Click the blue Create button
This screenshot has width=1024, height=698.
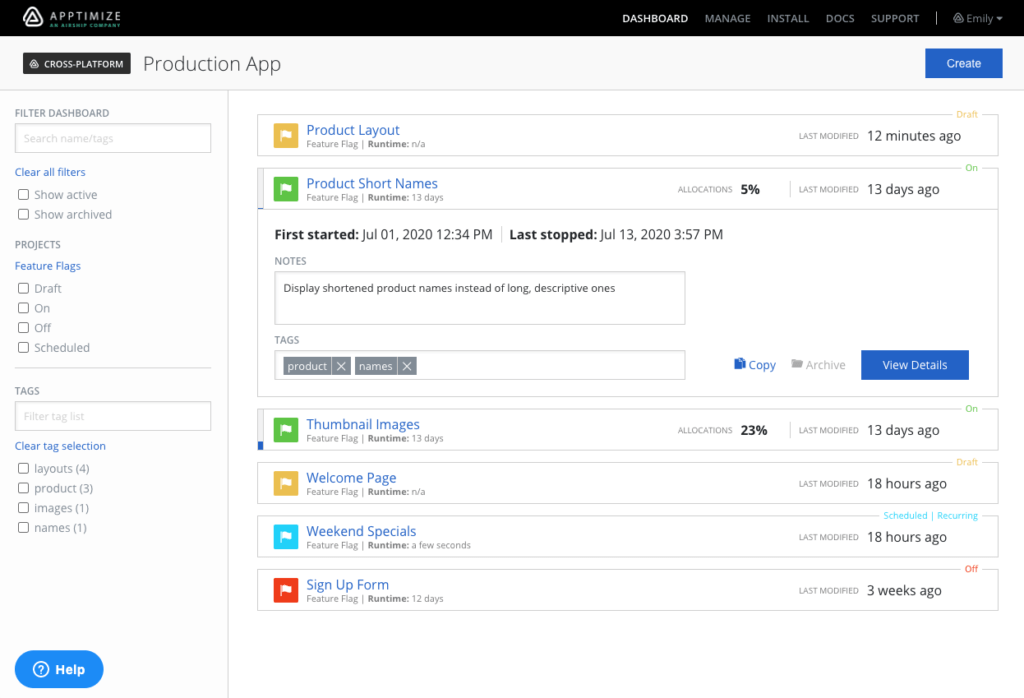pos(963,63)
